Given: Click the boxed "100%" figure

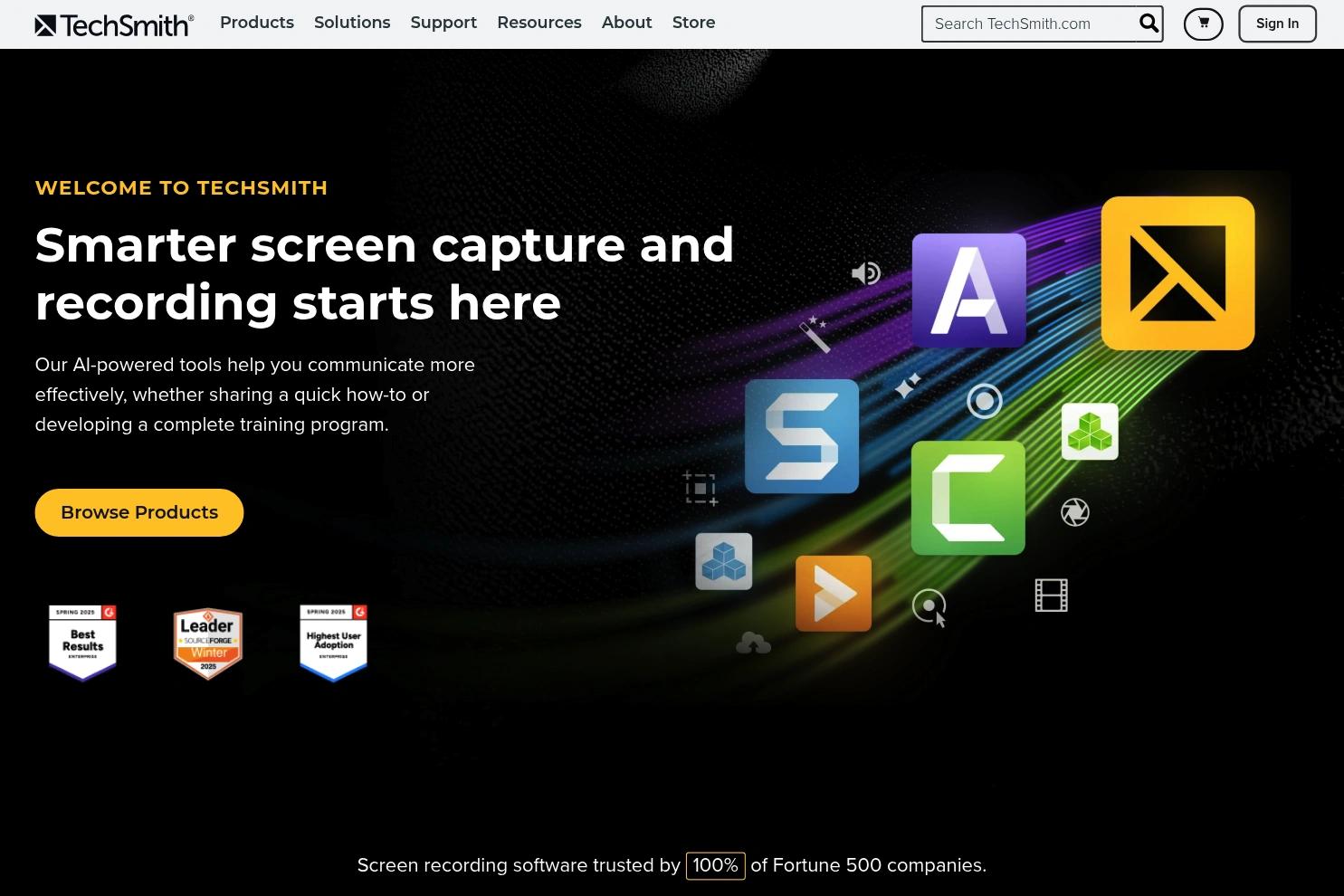Looking at the screenshot, I should point(715,865).
